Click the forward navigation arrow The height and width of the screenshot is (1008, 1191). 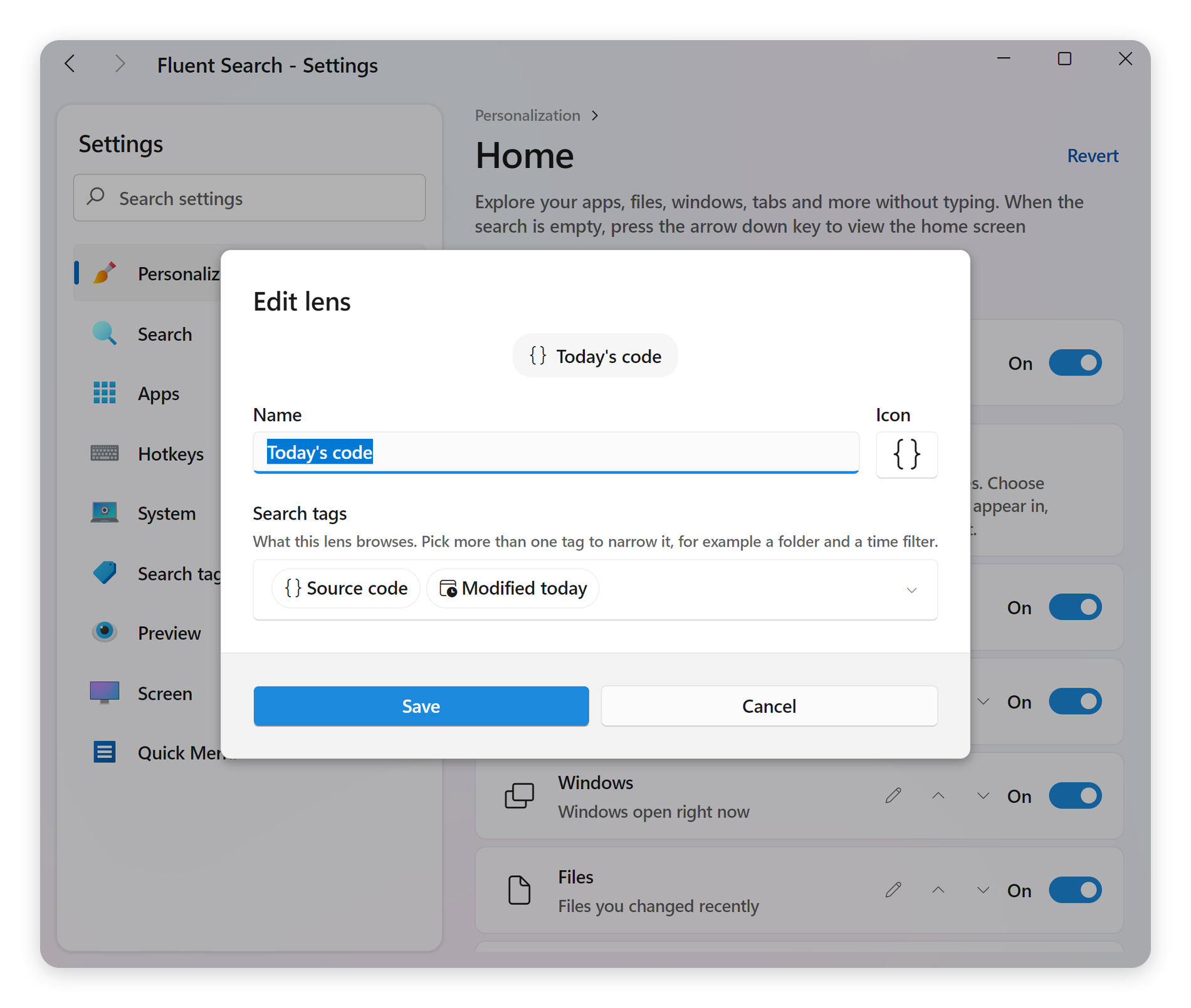point(120,63)
